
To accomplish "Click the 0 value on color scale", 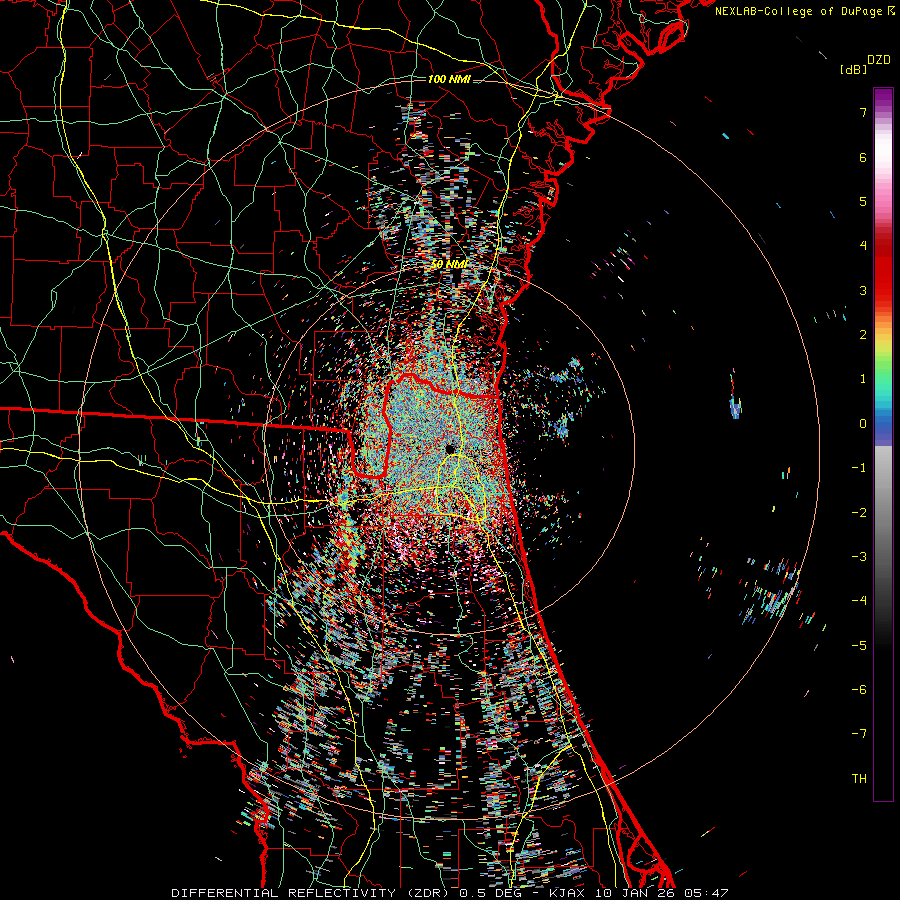I will [863, 424].
